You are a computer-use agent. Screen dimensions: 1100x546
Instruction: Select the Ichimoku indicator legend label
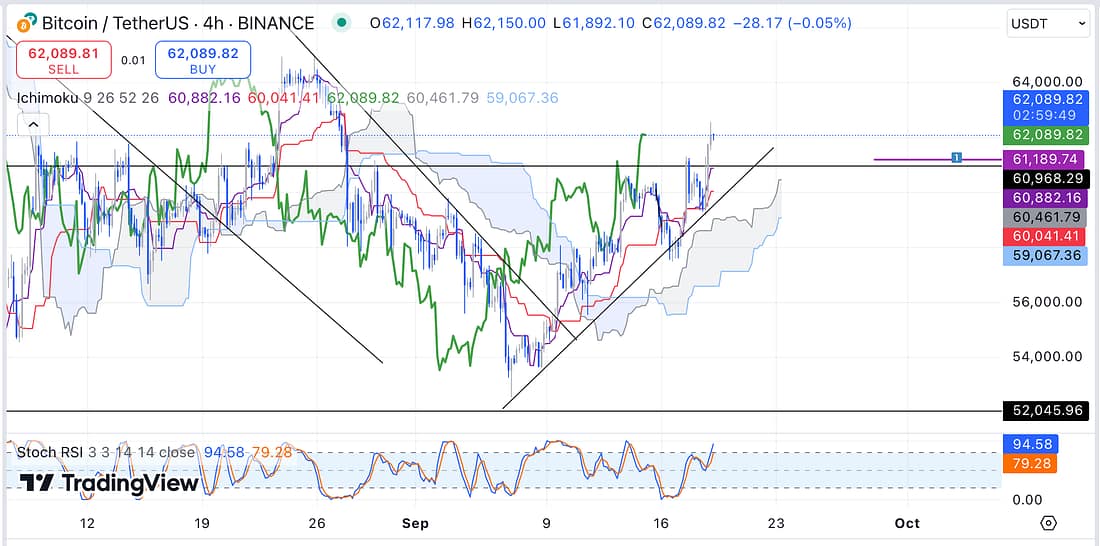point(48,98)
